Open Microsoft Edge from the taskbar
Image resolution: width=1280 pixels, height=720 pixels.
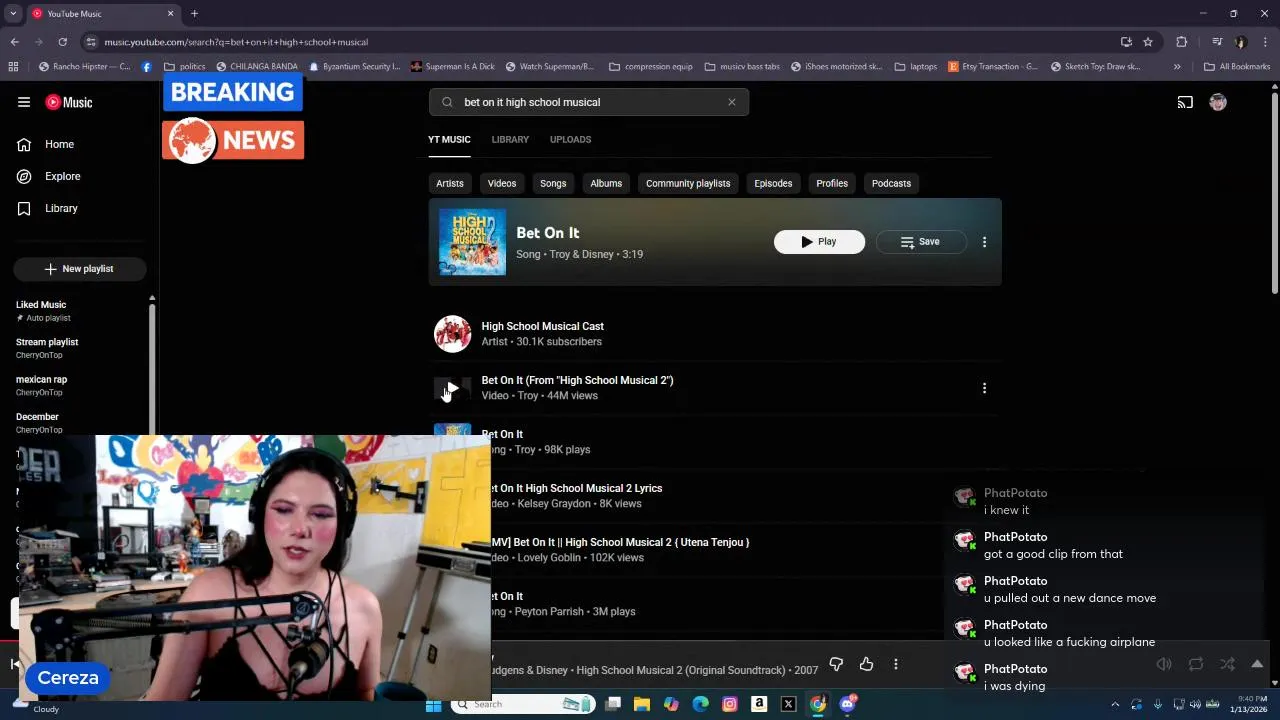(x=700, y=704)
